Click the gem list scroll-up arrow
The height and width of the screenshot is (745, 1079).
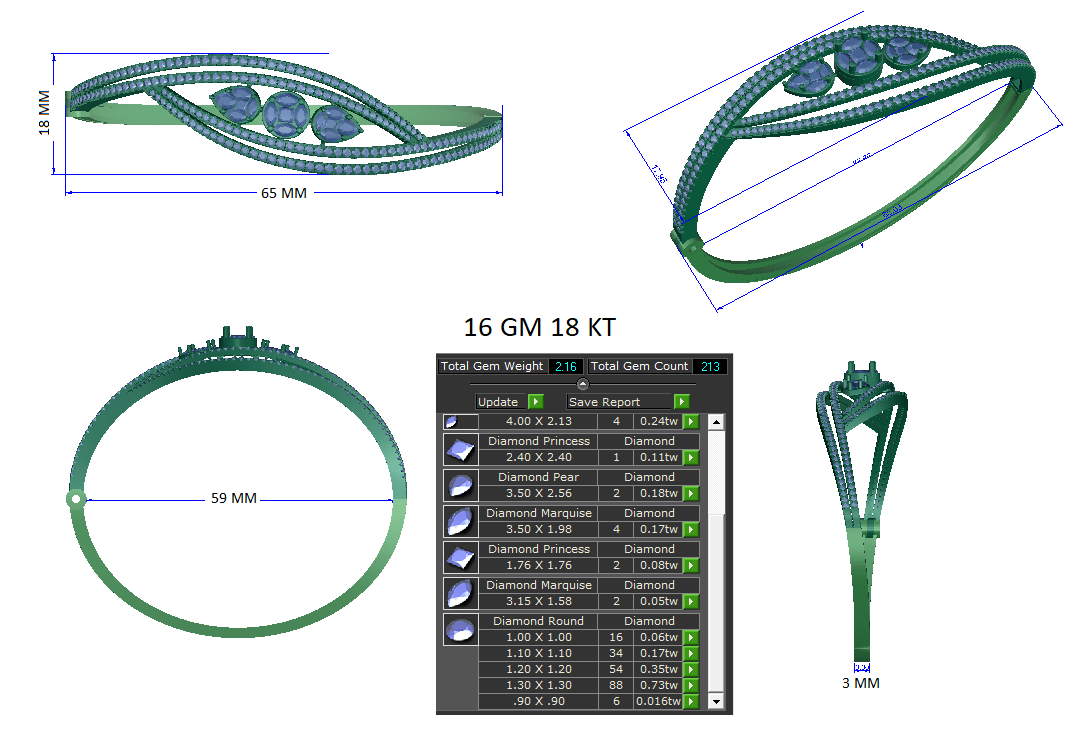(716, 422)
